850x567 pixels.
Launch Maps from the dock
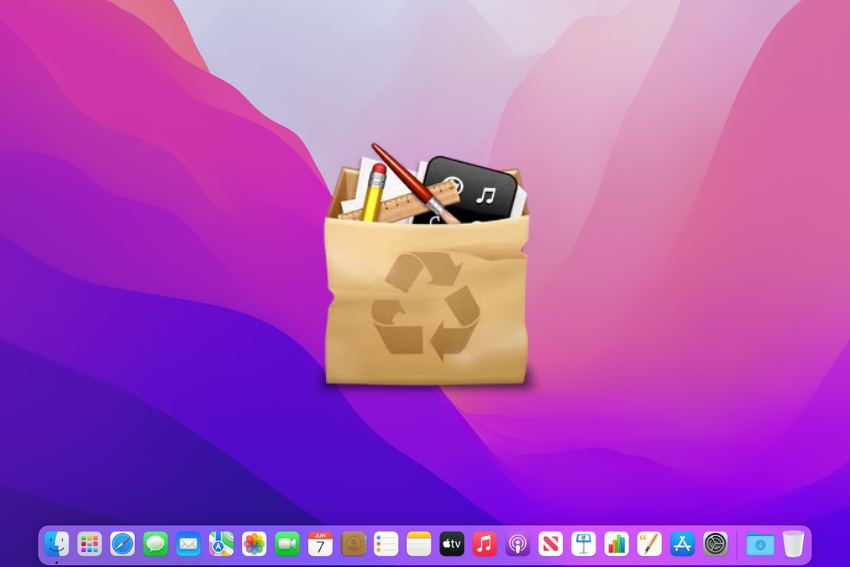tap(221, 544)
